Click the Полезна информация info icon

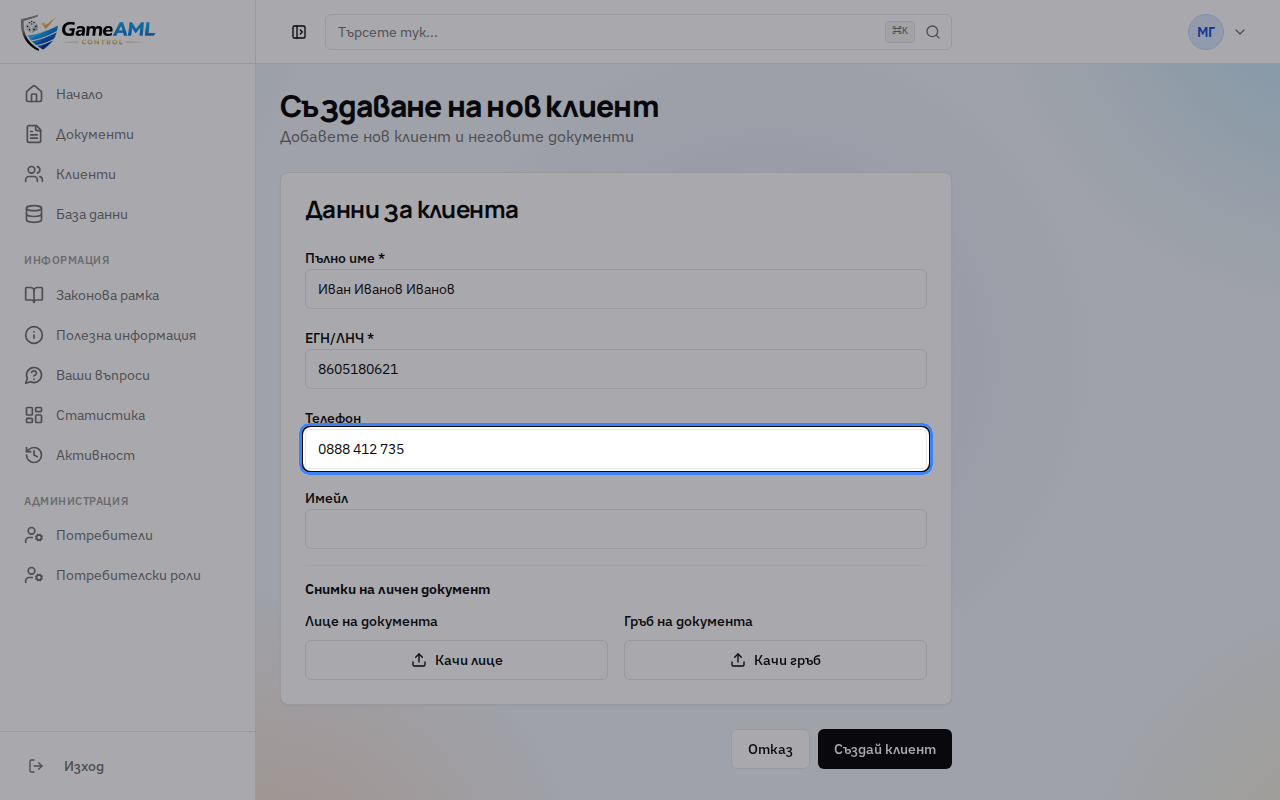[34, 335]
